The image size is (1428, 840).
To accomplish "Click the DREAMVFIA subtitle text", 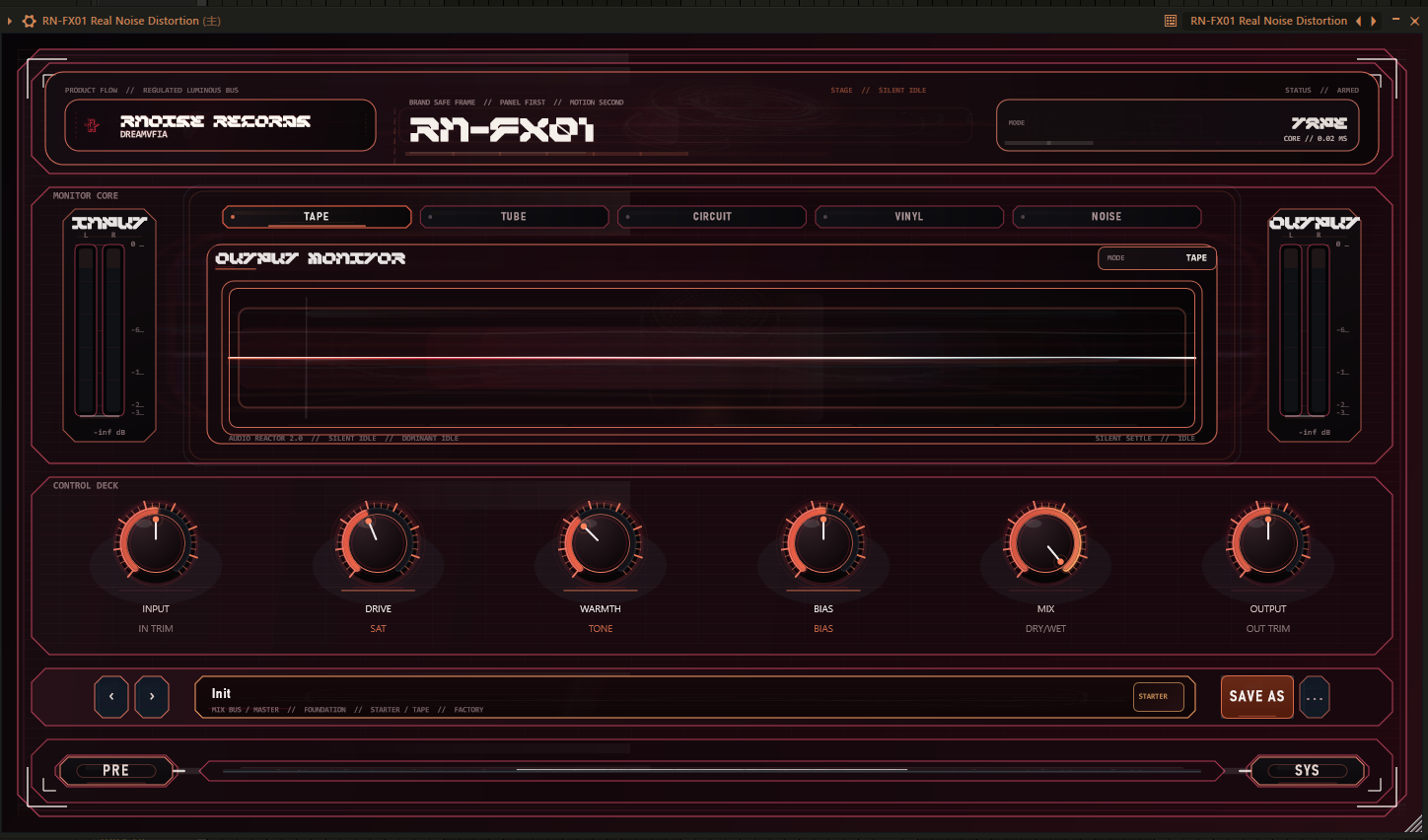I will coord(144,135).
